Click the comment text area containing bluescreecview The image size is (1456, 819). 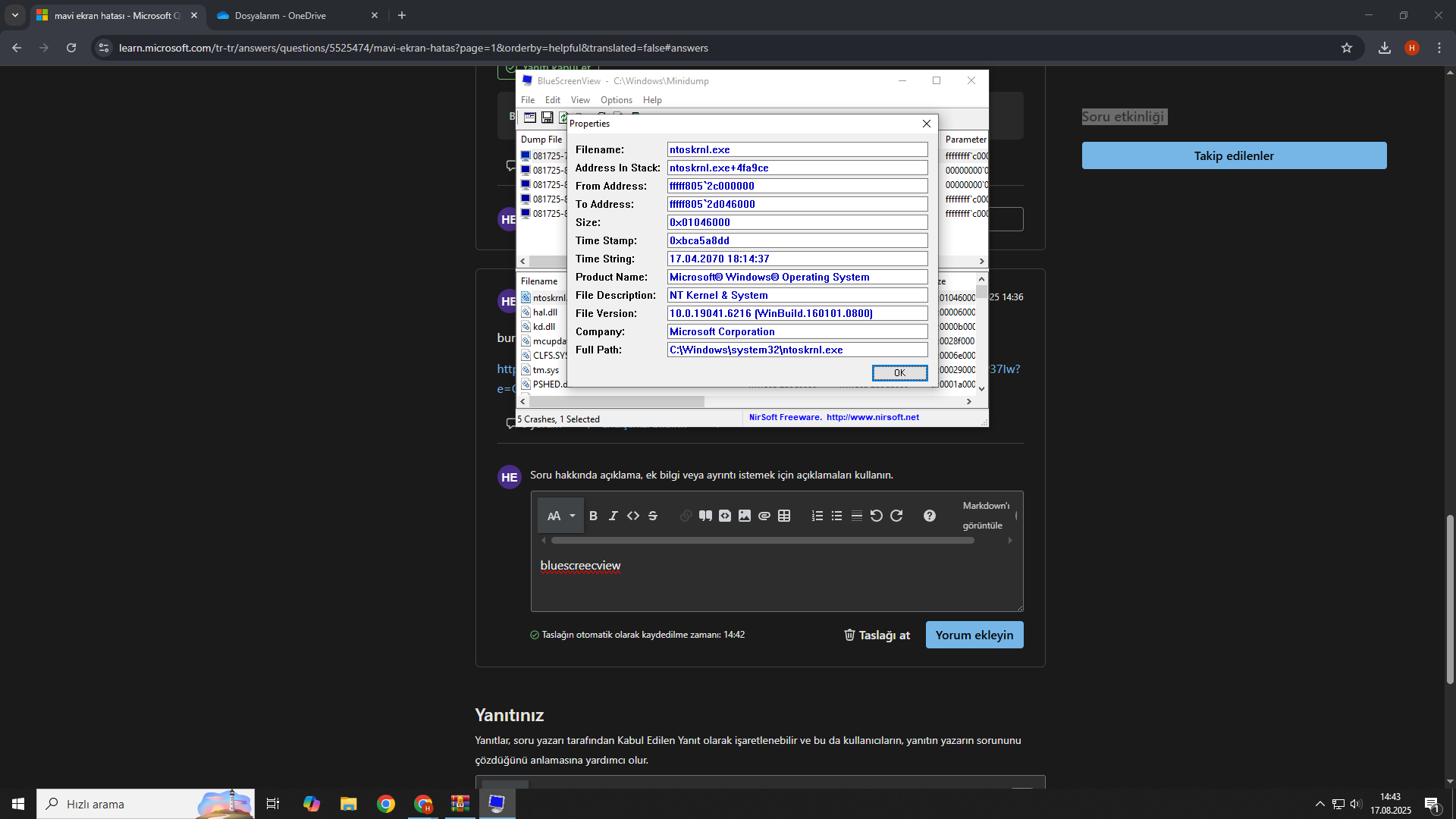777,580
